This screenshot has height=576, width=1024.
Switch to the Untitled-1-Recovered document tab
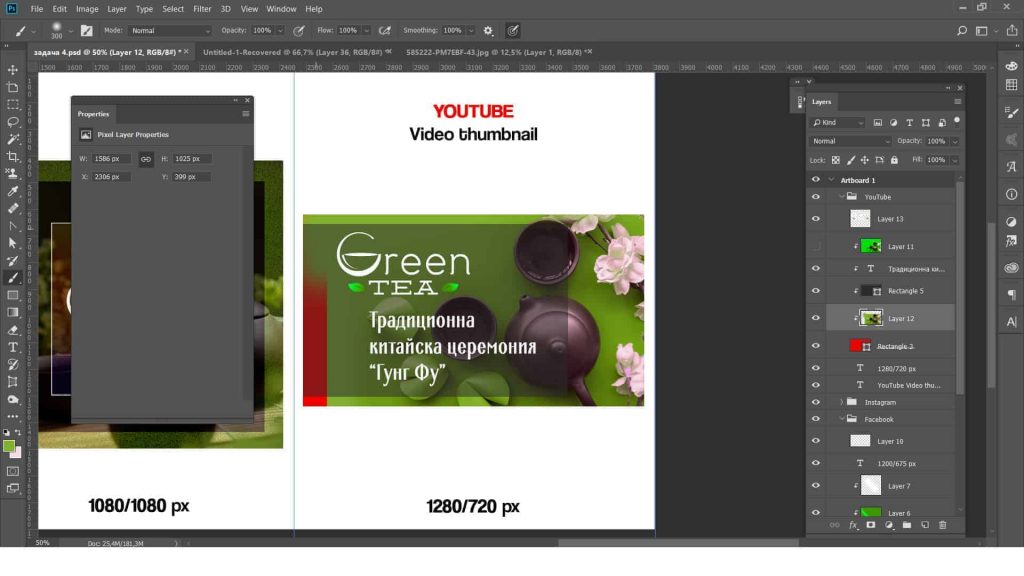(293, 52)
